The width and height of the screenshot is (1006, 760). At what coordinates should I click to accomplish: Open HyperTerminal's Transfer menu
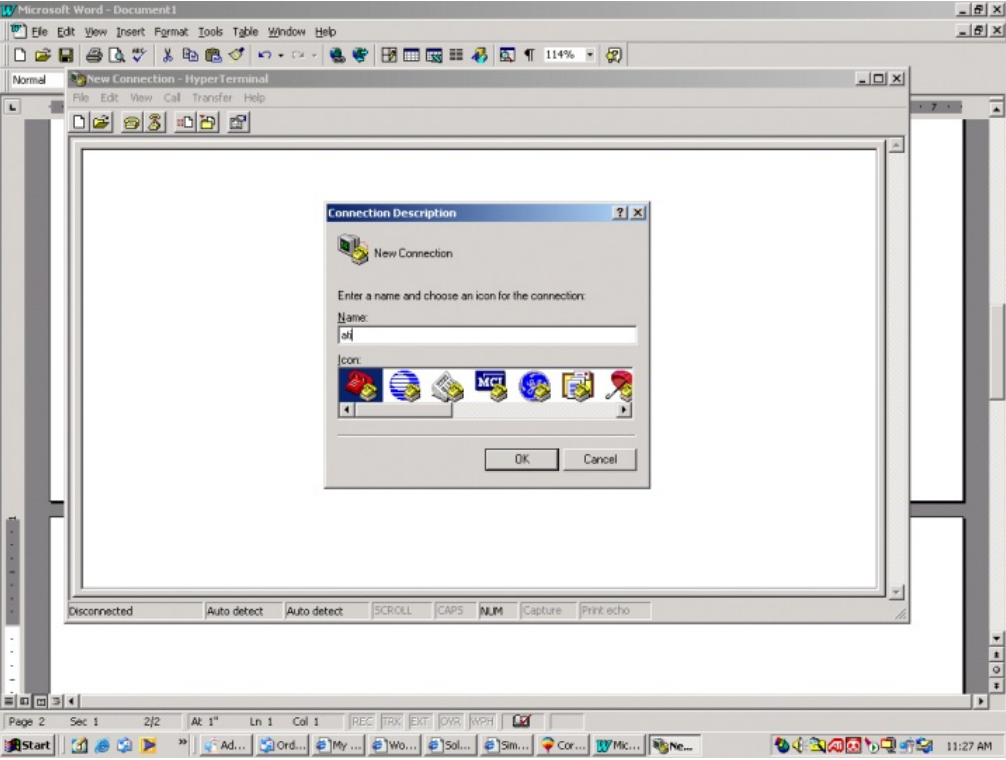click(x=212, y=97)
